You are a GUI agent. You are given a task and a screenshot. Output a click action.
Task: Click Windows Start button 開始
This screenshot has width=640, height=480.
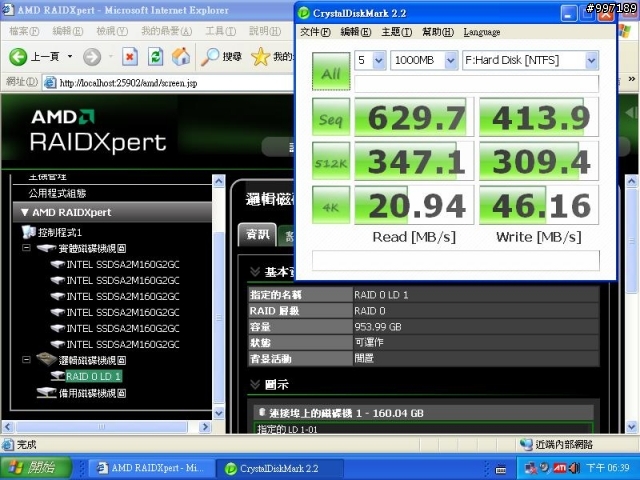tap(36, 468)
